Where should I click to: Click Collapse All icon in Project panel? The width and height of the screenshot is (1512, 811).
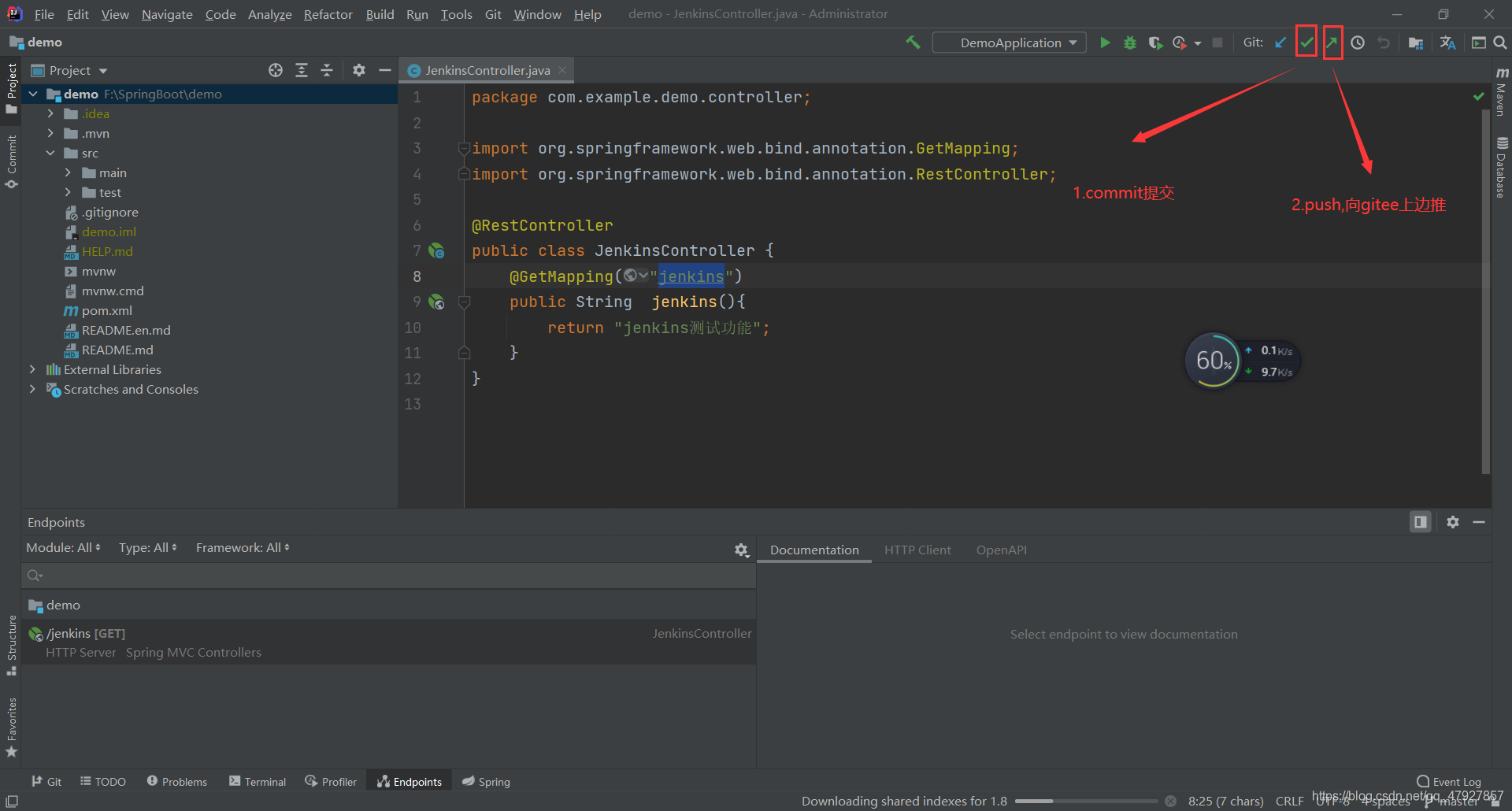pyautogui.click(x=327, y=70)
